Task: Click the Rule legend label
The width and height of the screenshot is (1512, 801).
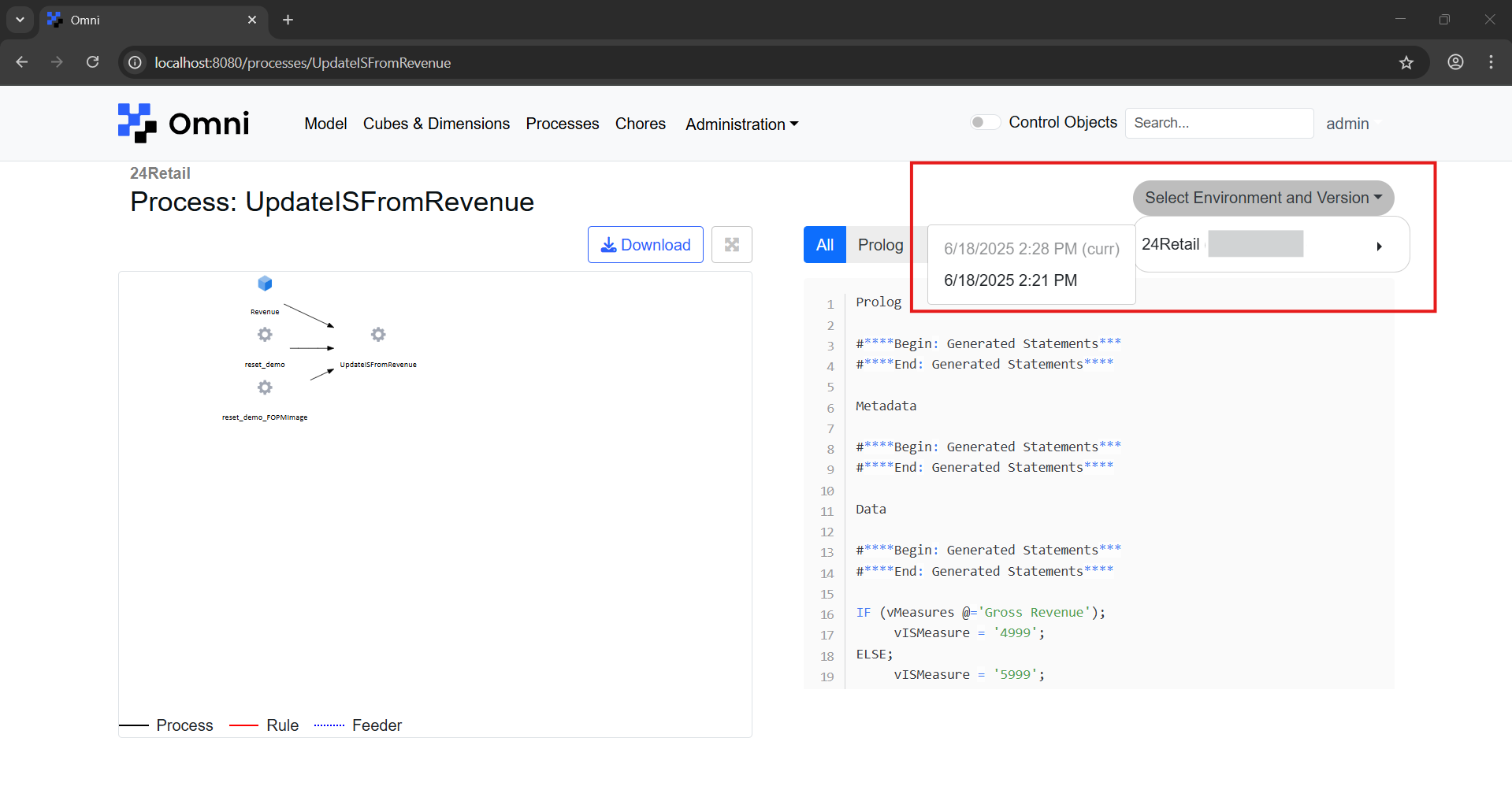Action: [x=282, y=725]
